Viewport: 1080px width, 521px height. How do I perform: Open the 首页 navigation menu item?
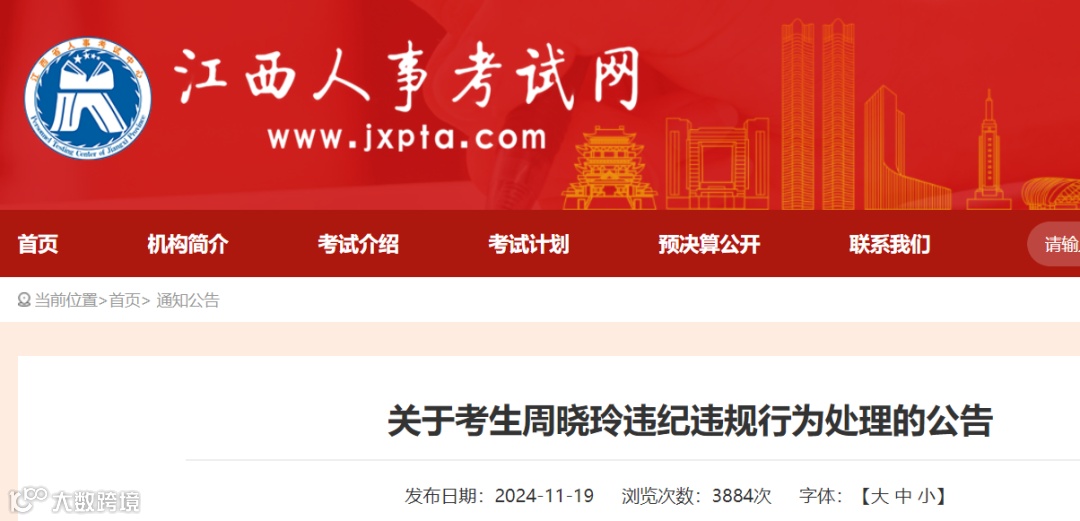(x=38, y=244)
